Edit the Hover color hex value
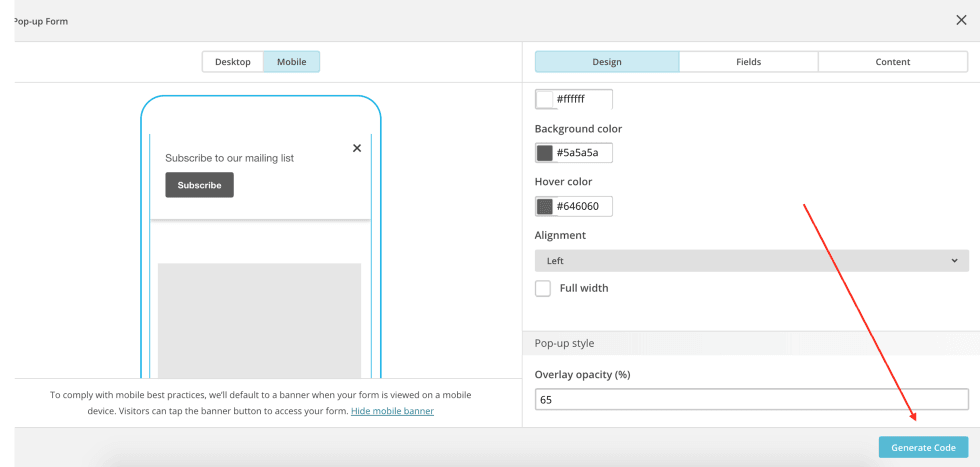 pyautogui.click(x=582, y=207)
